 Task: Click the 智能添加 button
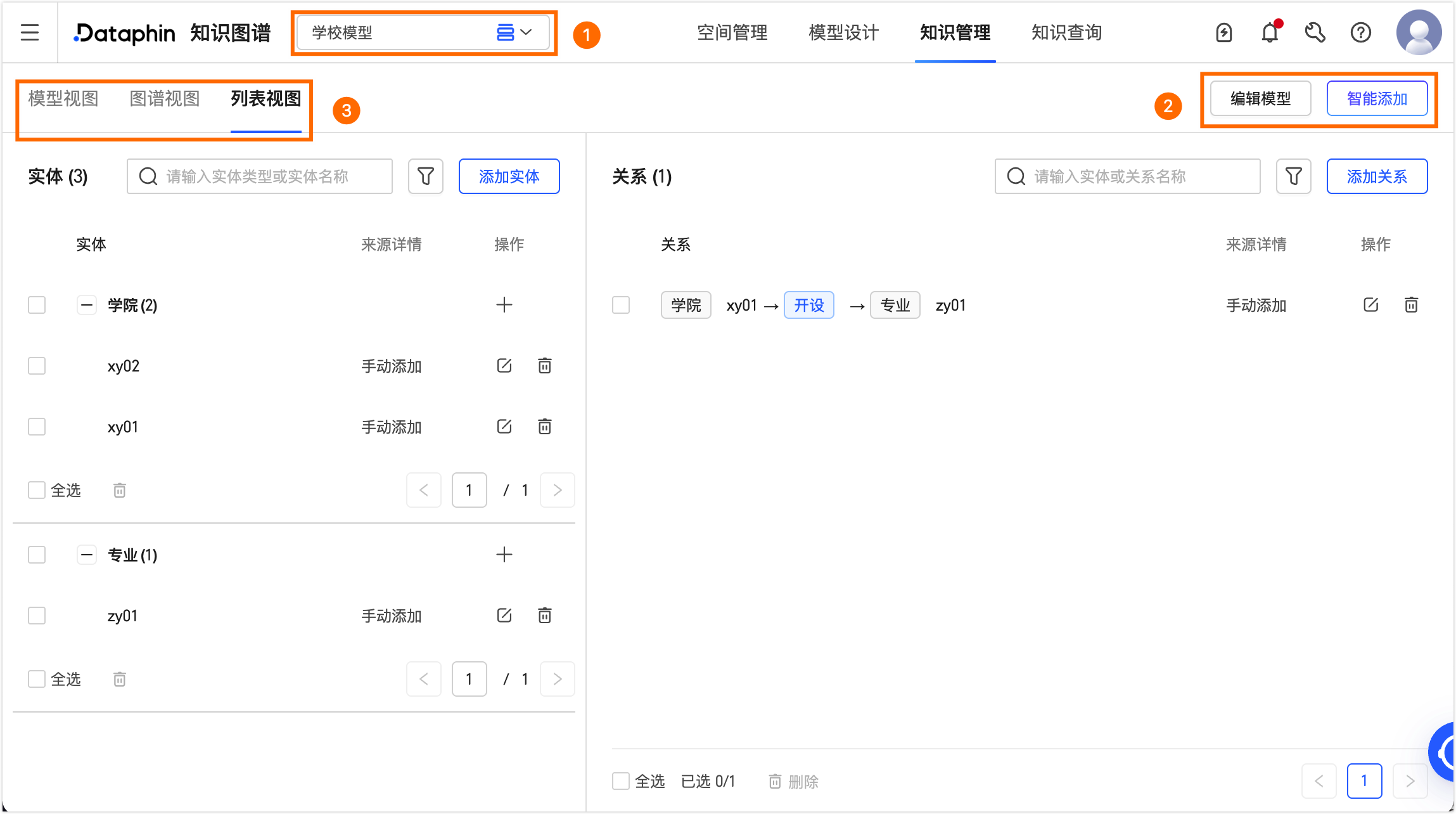[x=1377, y=99]
